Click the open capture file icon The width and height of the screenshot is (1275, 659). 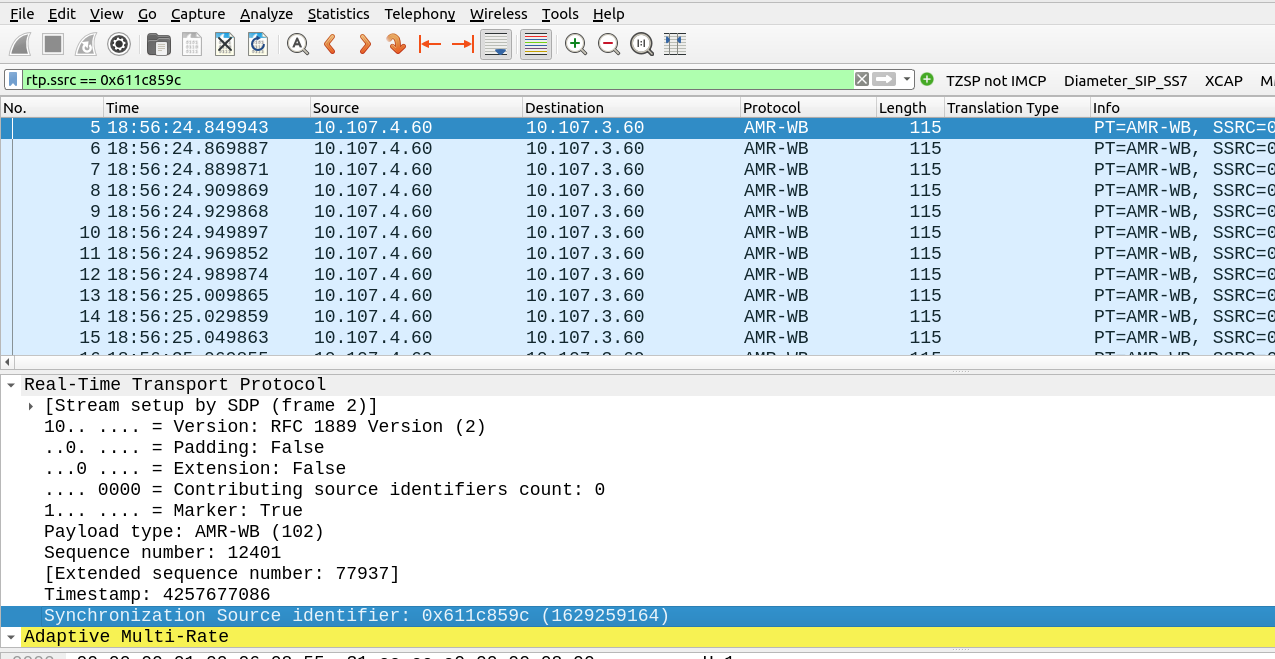pyautogui.click(x=158, y=44)
